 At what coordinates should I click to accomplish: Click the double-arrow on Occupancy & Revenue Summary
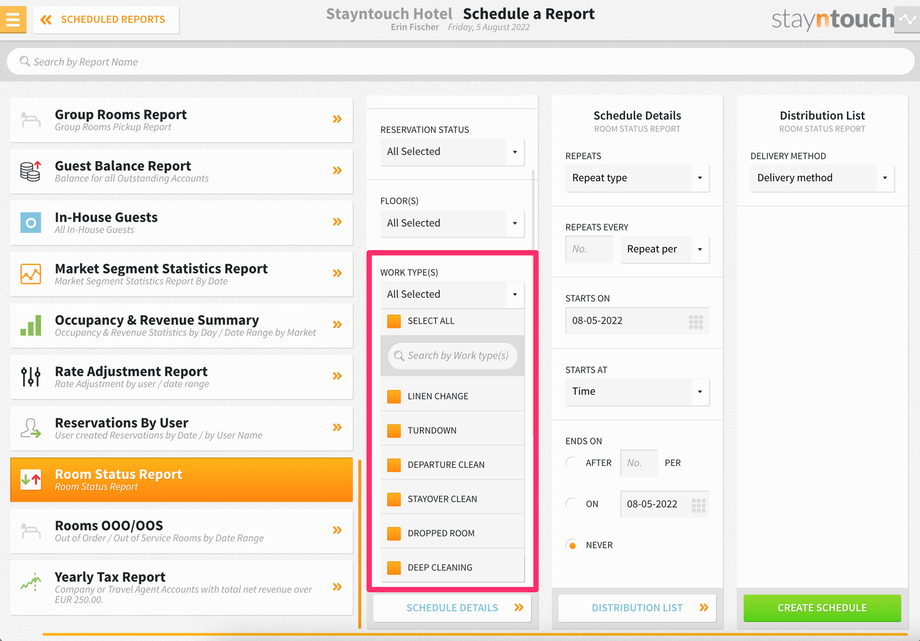click(x=337, y=325)
